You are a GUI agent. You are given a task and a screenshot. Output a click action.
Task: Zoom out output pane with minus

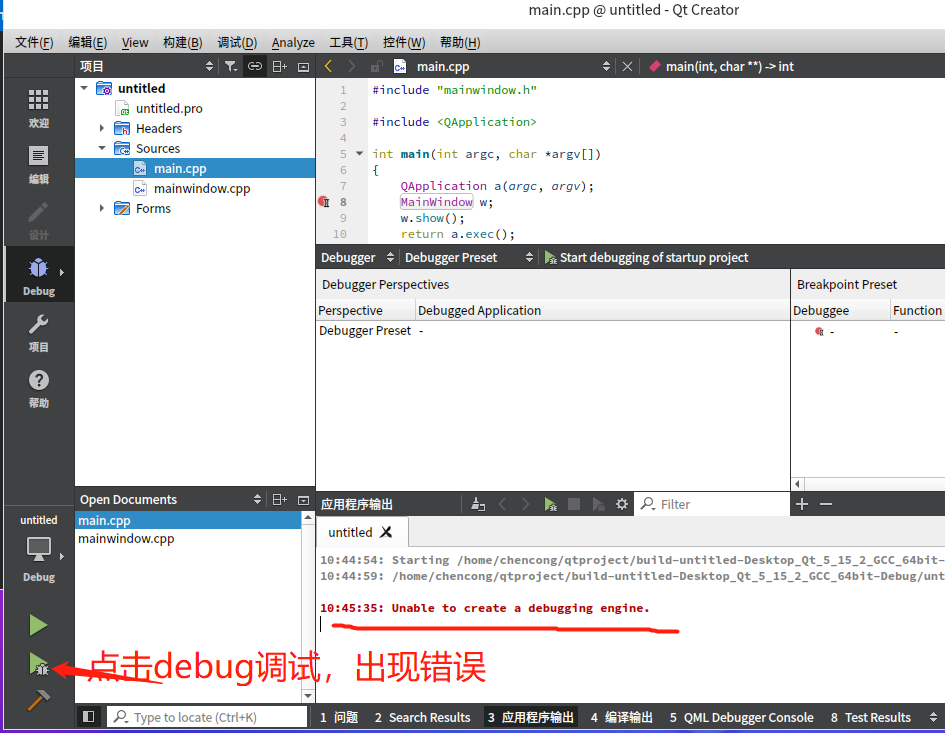coord(826,504)
